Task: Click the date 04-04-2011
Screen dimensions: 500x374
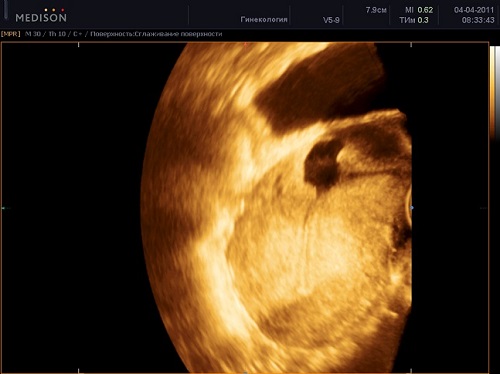Action: pyautogui.click(x=474, y=10)
